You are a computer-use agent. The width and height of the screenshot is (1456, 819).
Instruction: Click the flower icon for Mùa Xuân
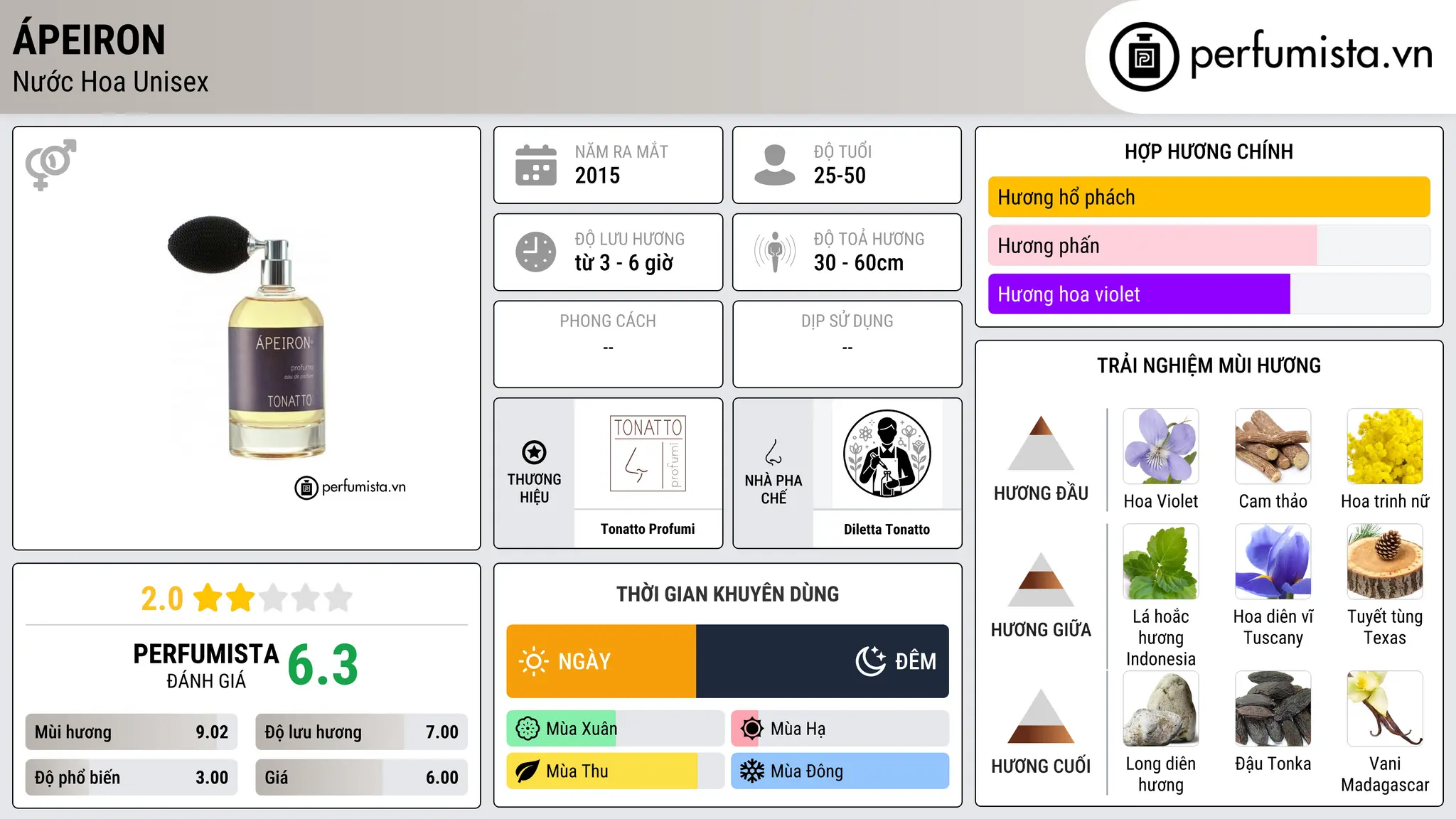pyautogui.click(x=528, y=729)
